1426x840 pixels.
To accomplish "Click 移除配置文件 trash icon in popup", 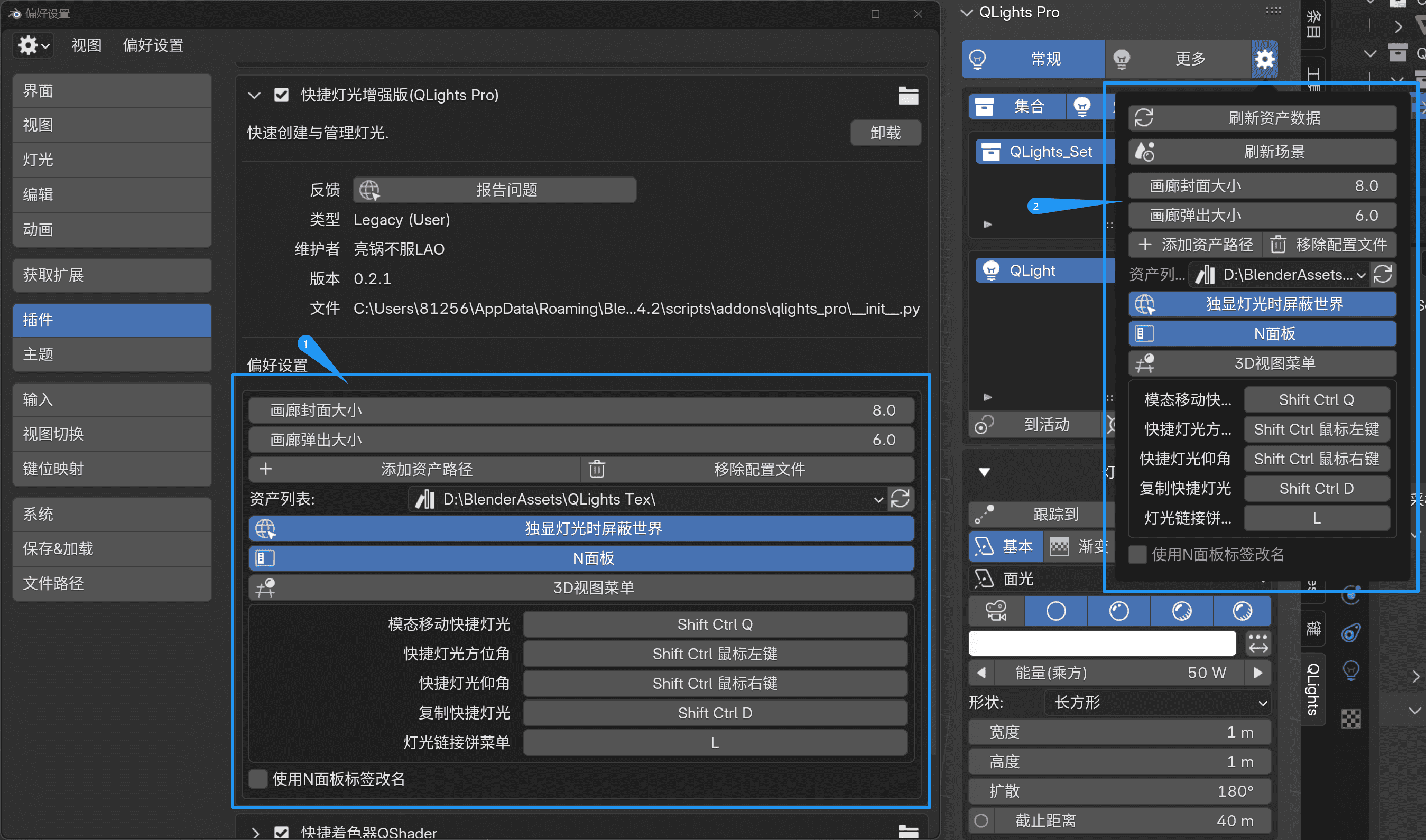I will pos(1277,245).
